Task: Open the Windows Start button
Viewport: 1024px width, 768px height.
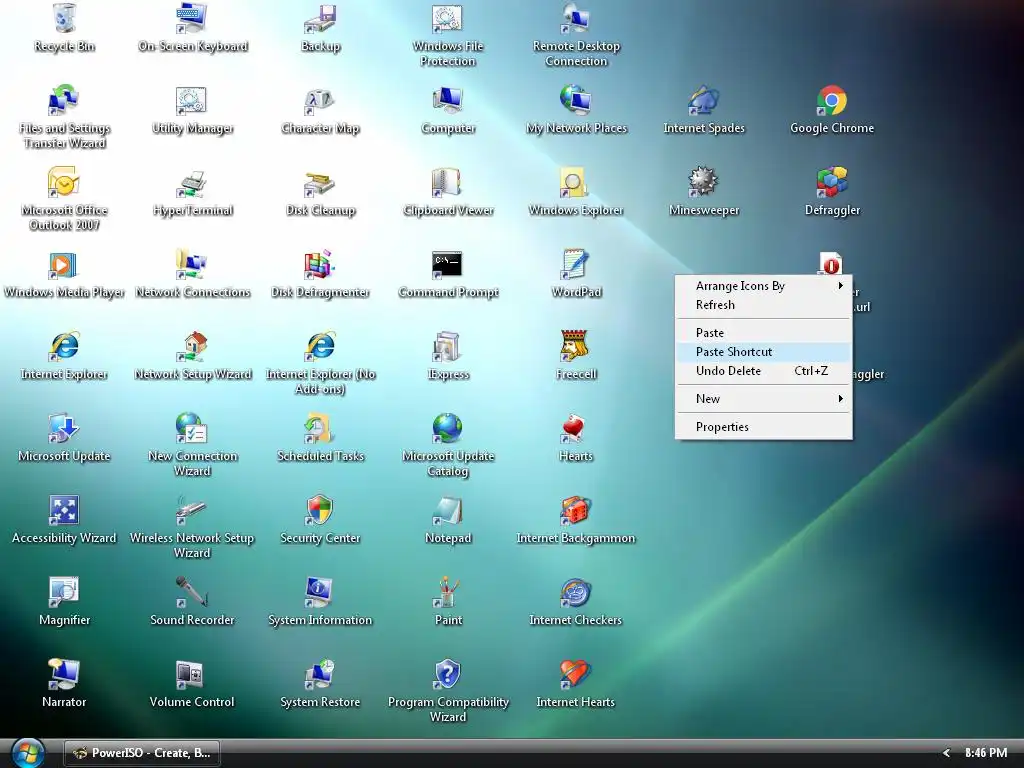Action: coord(27,753)
